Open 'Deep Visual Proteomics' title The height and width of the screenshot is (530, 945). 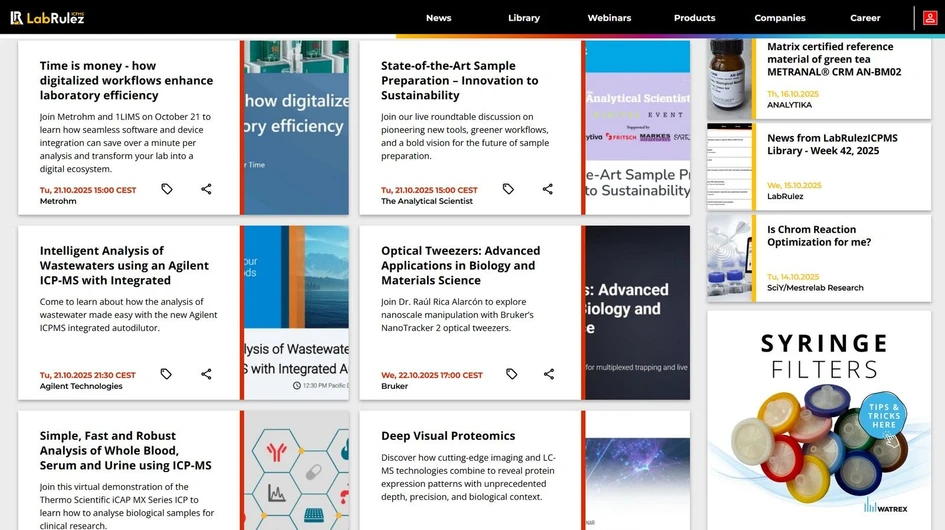tap(448, 436)
